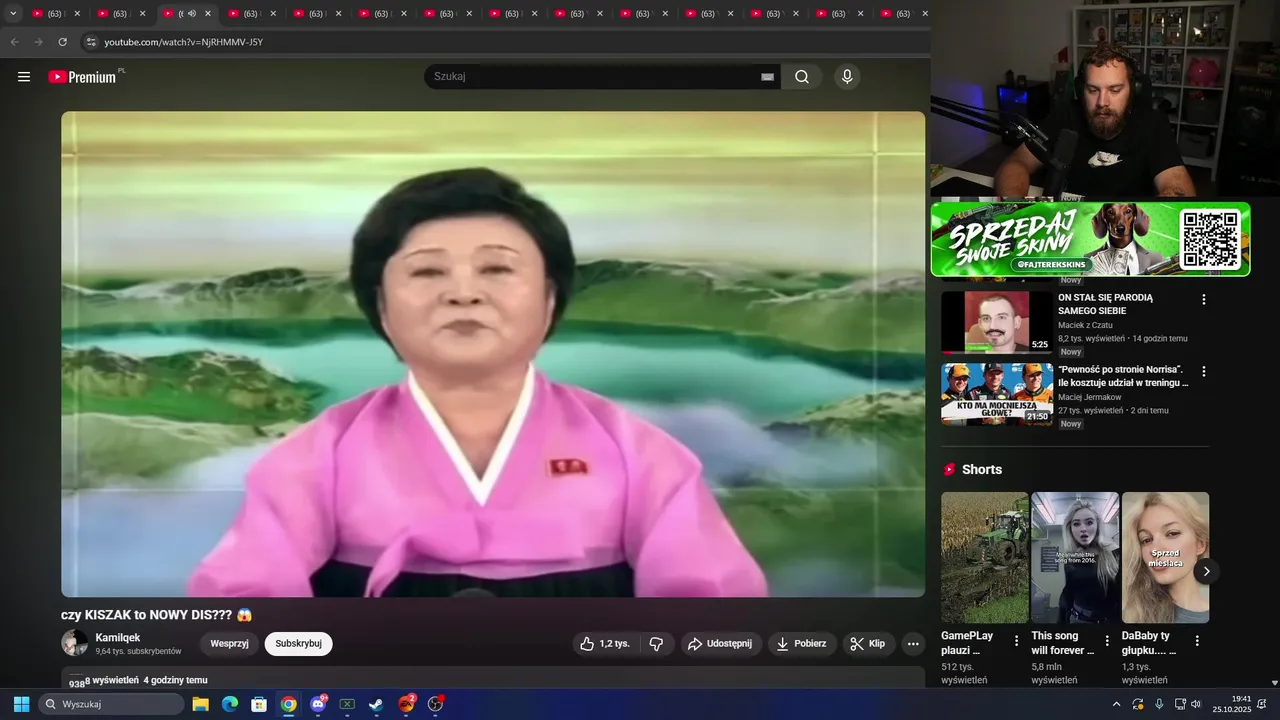The width and height of the screenshot is (1280, 720).
Task: Switch to Discord on the taskbar
Action: tap(318, 704)
